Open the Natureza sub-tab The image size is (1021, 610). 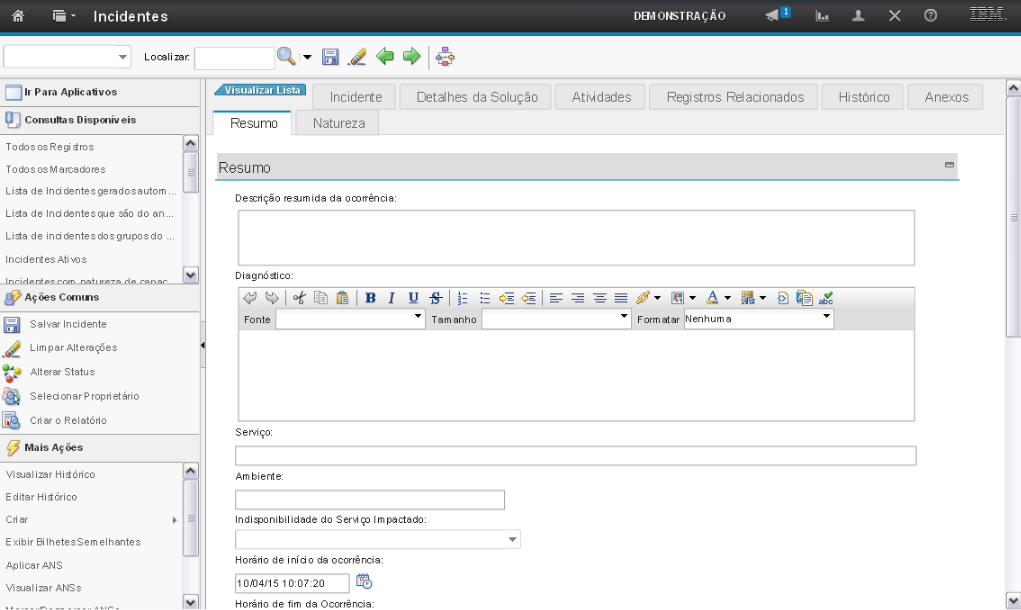coord(338,123)
